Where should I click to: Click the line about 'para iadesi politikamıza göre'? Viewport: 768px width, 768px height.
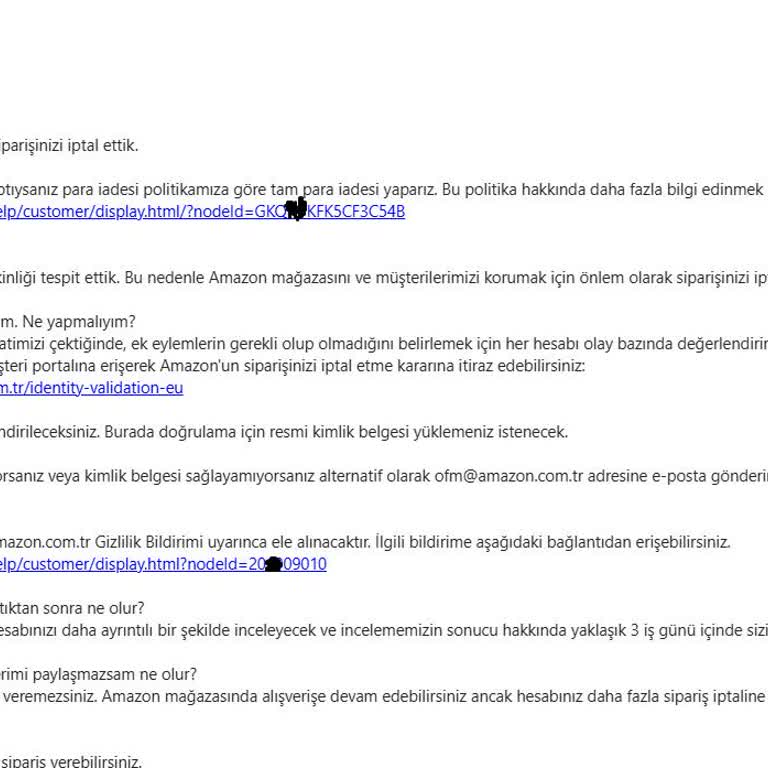click(384, 190)
